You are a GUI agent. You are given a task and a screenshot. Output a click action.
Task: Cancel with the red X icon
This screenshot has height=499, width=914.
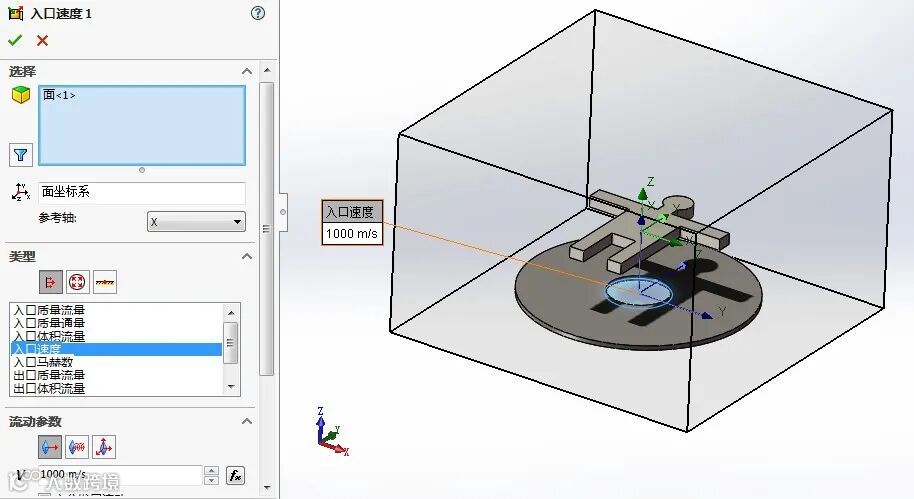click(42, 40)
